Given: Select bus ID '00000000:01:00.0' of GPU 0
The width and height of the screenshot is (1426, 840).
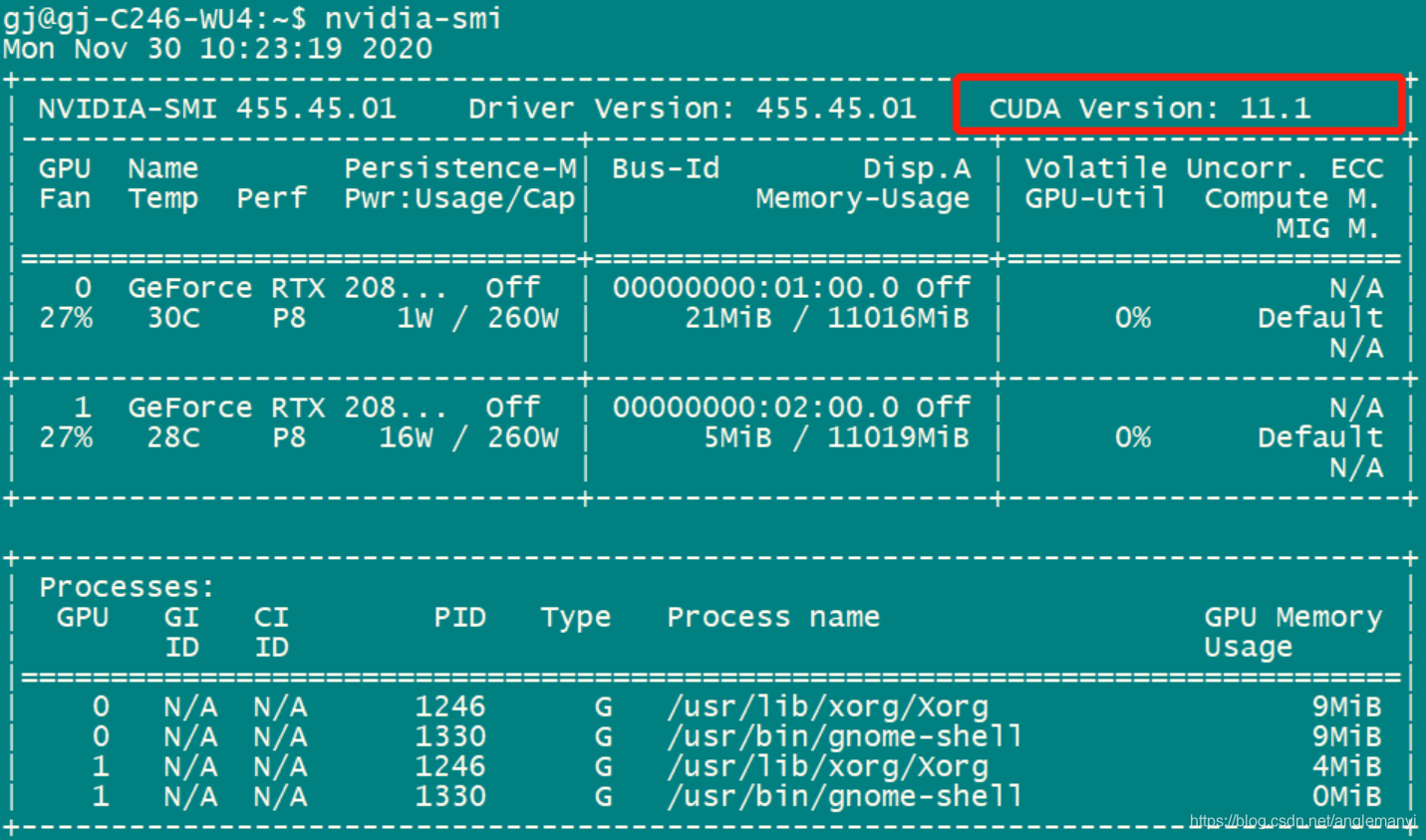Looking at the screenshot, I should [x=755, y=287].
